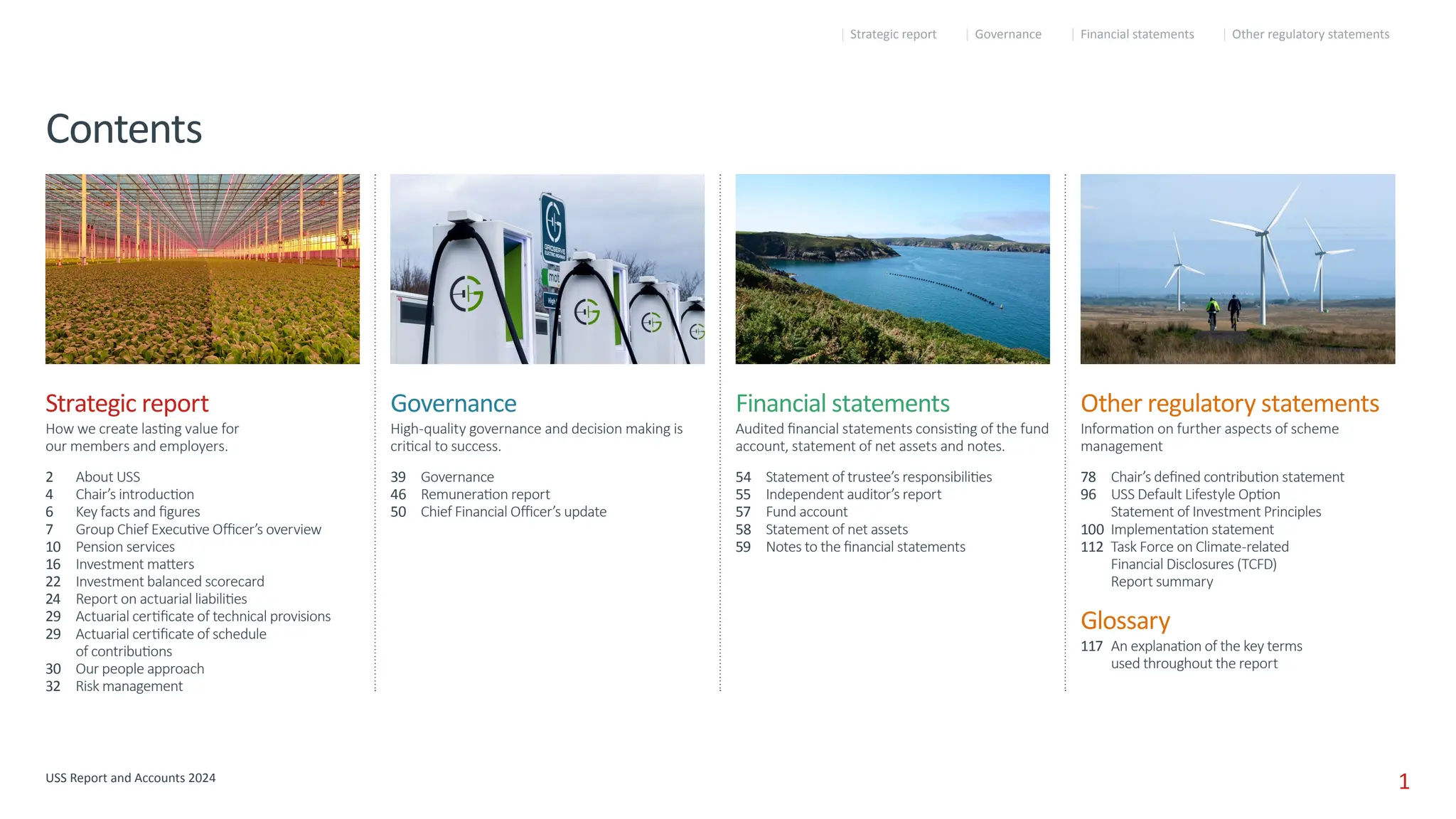Image resolution: width=1456 pixels, height=819 pixels.
Task: Jump to Notes to the financial statements
Action: (865, 547)
